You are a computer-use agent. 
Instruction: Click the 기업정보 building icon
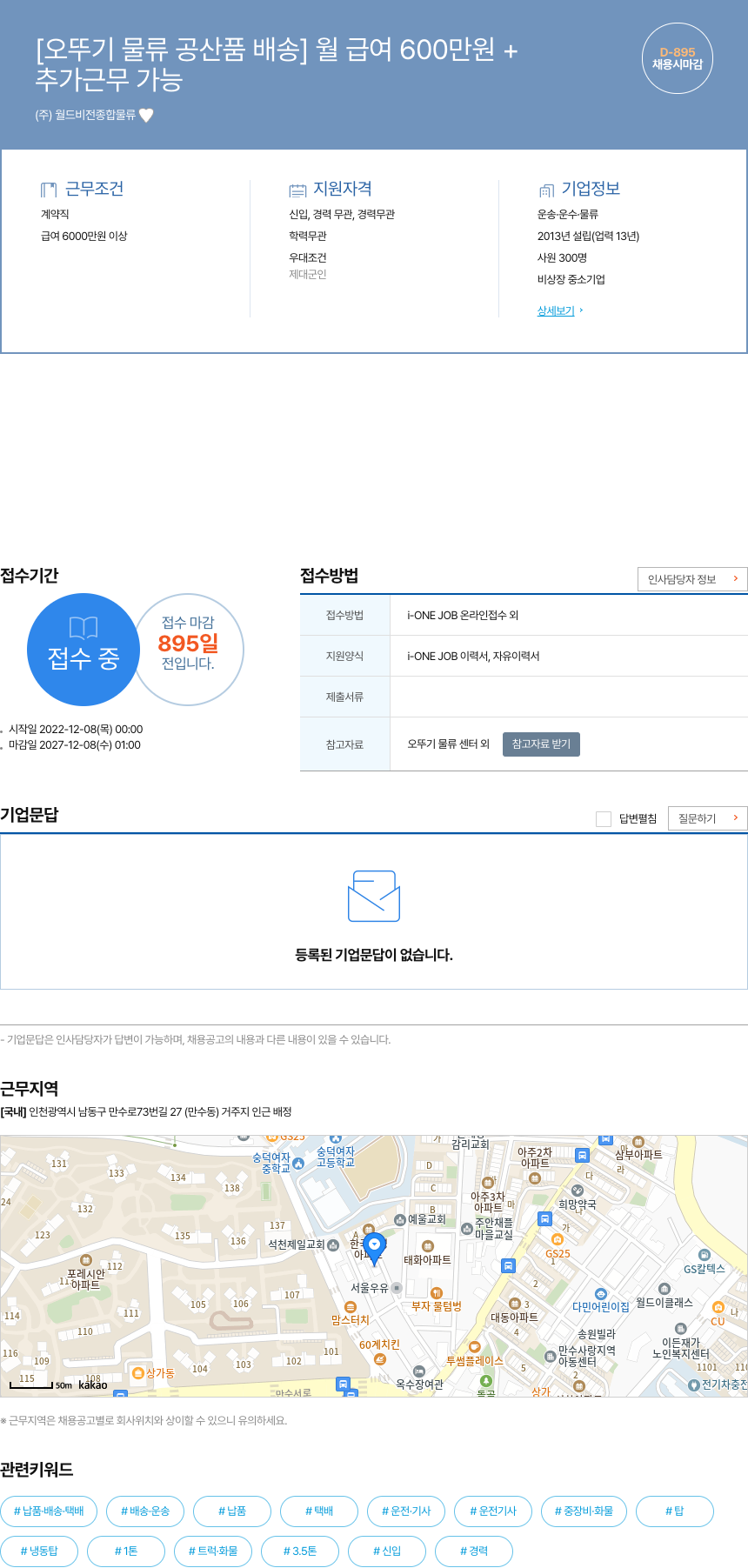(546, 190)
